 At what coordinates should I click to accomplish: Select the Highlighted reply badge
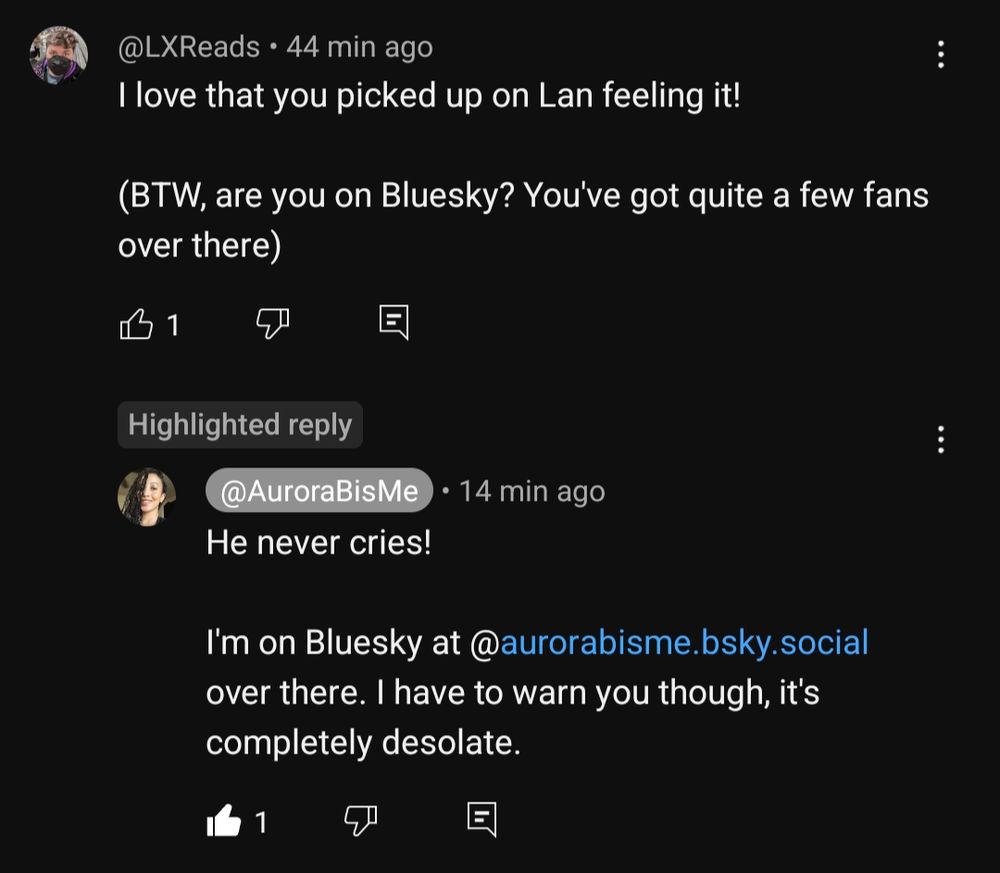coord(240,424)
